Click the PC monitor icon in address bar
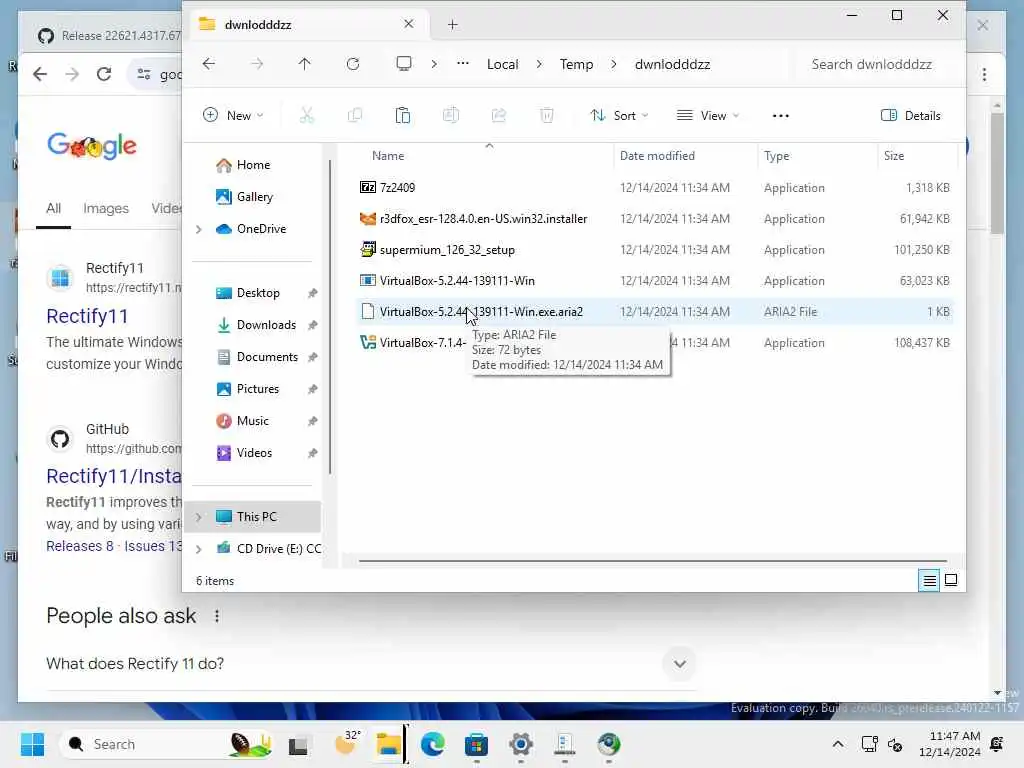 tap(404, 64)
